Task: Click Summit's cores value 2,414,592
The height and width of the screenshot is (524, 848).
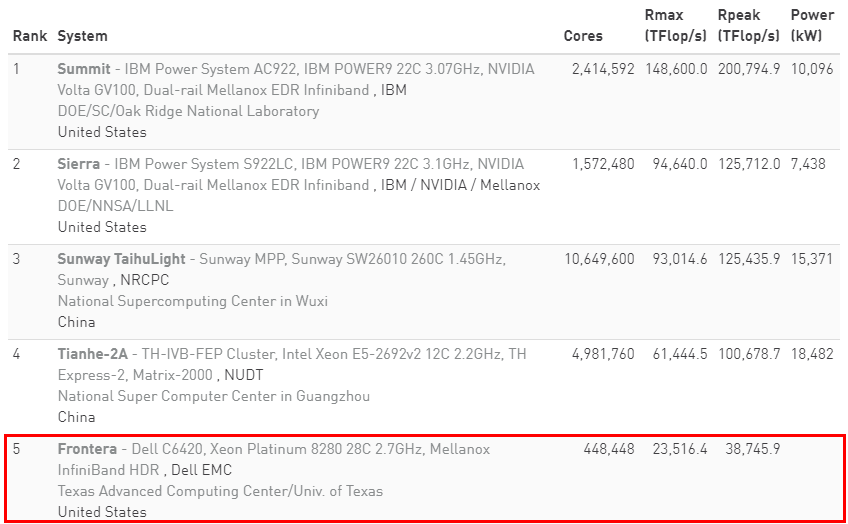Action: pyautogui.click(x=602, y=69)
